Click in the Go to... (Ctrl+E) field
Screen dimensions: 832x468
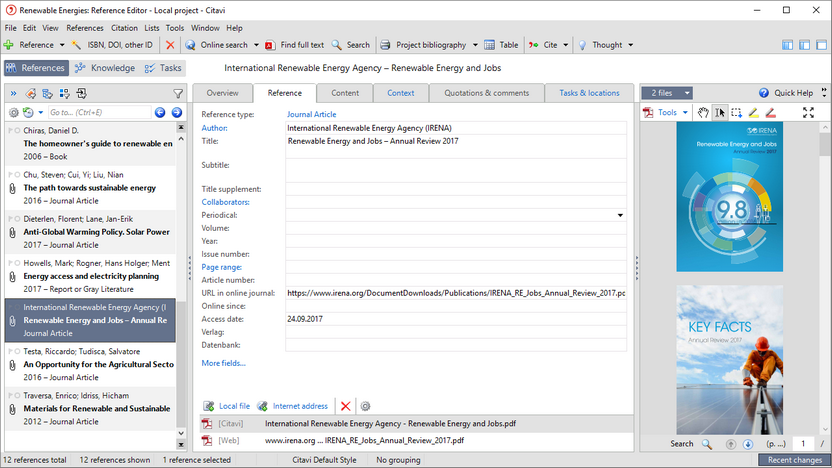(x=99, y=112)
